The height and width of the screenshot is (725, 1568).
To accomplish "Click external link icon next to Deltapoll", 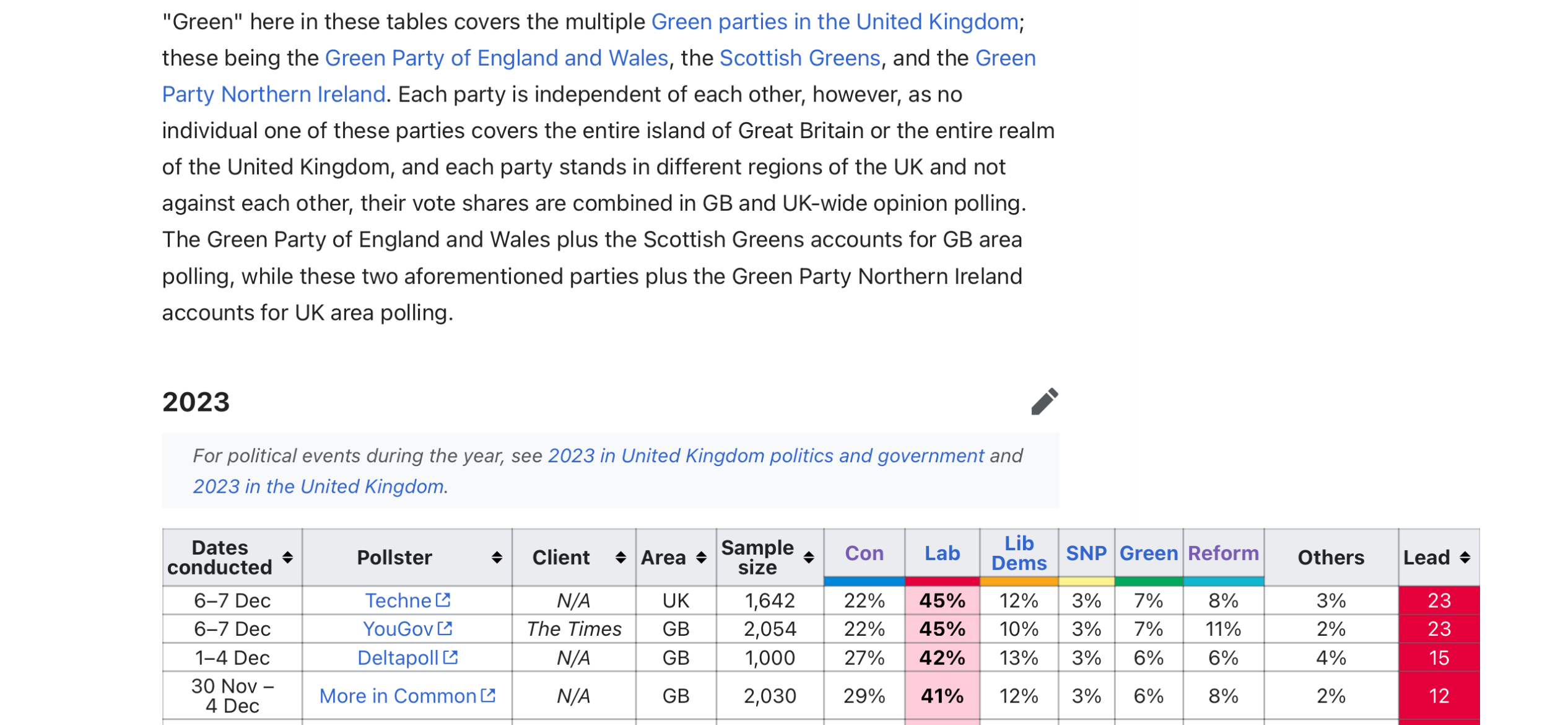I will pos(450,657).
